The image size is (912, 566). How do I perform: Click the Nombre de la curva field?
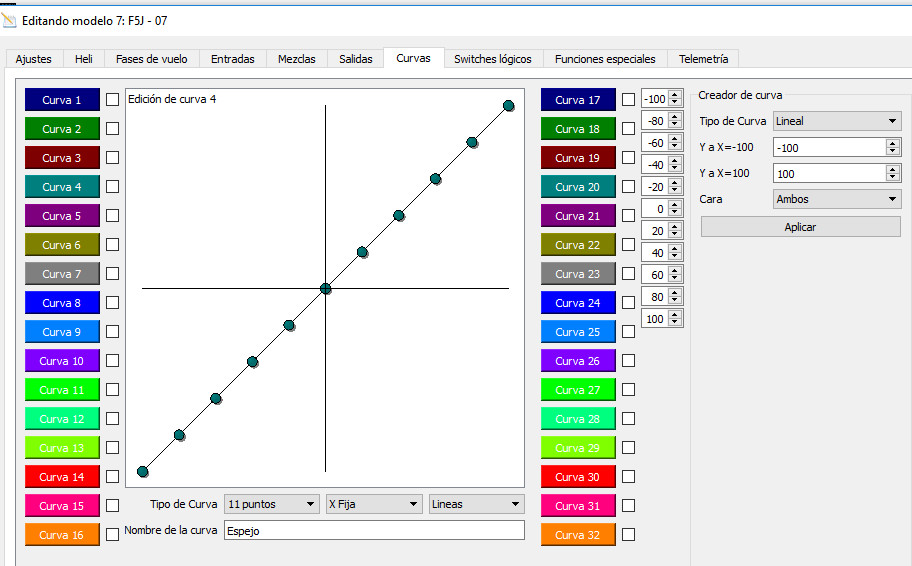pyautogui.click(x=374, y=531)
